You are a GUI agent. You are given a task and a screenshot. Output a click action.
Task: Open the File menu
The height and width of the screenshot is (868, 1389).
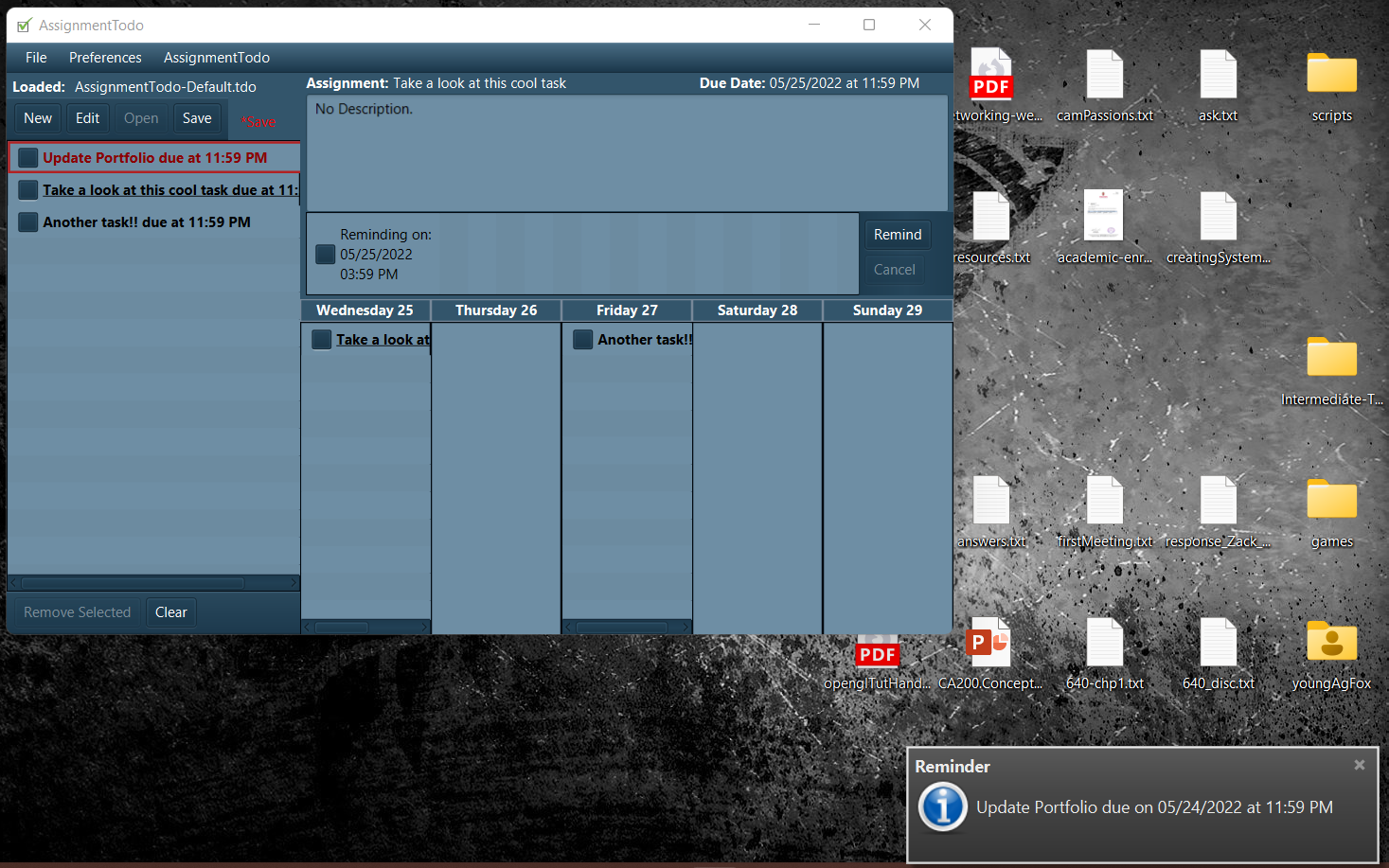(x=36, y=58)
